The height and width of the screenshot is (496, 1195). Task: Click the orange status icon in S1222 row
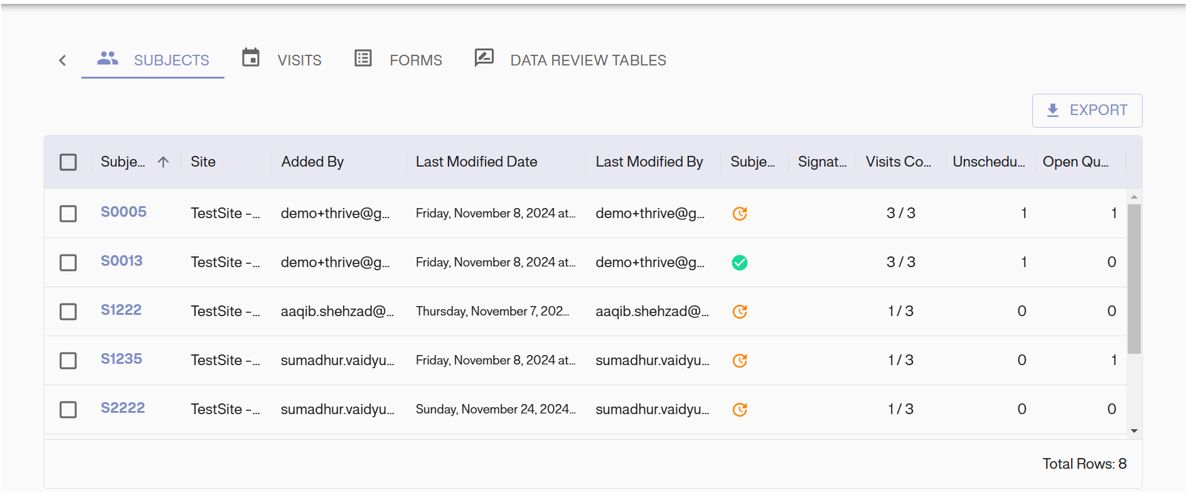740,312
